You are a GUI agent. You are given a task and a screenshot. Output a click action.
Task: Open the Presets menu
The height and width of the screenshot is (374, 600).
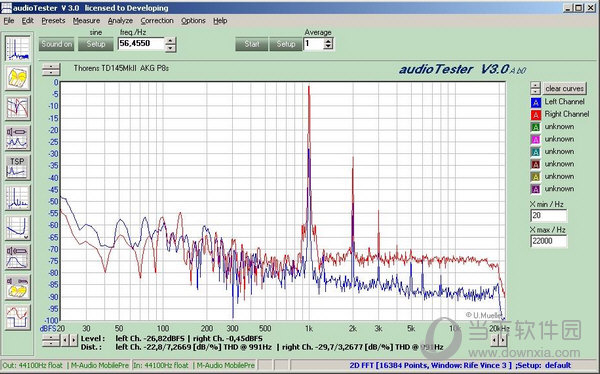pyautogui.click(x=53, y=21)
